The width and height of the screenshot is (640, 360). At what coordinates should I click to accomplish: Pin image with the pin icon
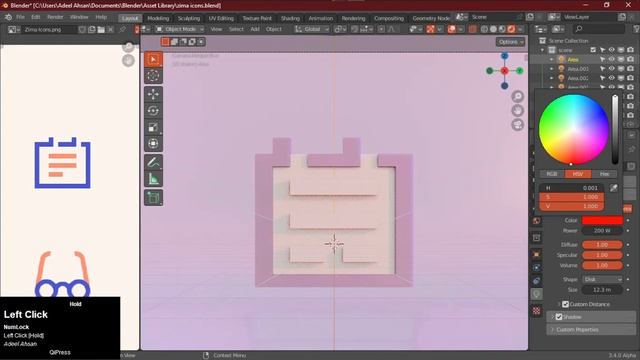122,29
